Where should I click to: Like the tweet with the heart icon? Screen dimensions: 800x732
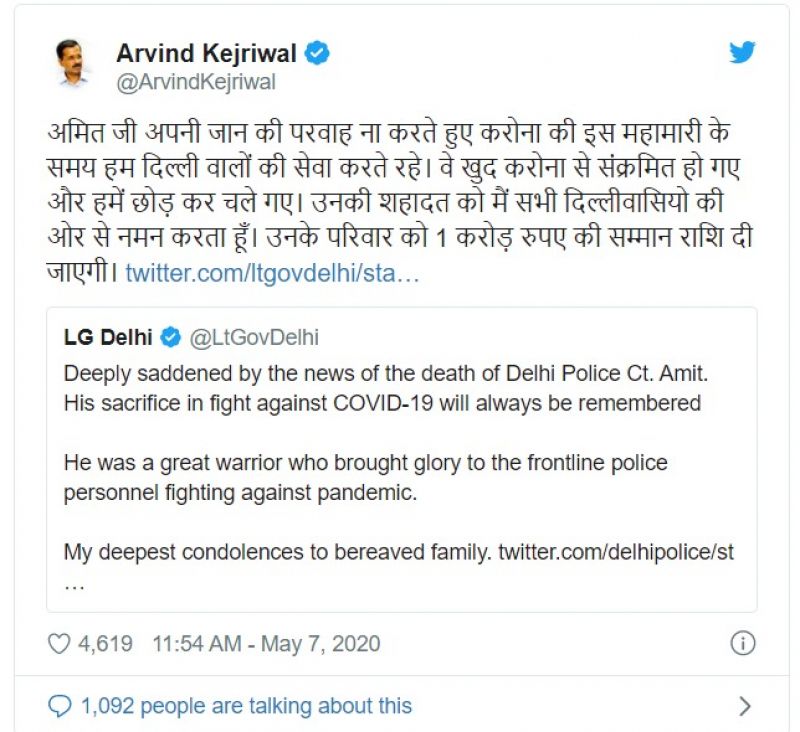[58, 643]
